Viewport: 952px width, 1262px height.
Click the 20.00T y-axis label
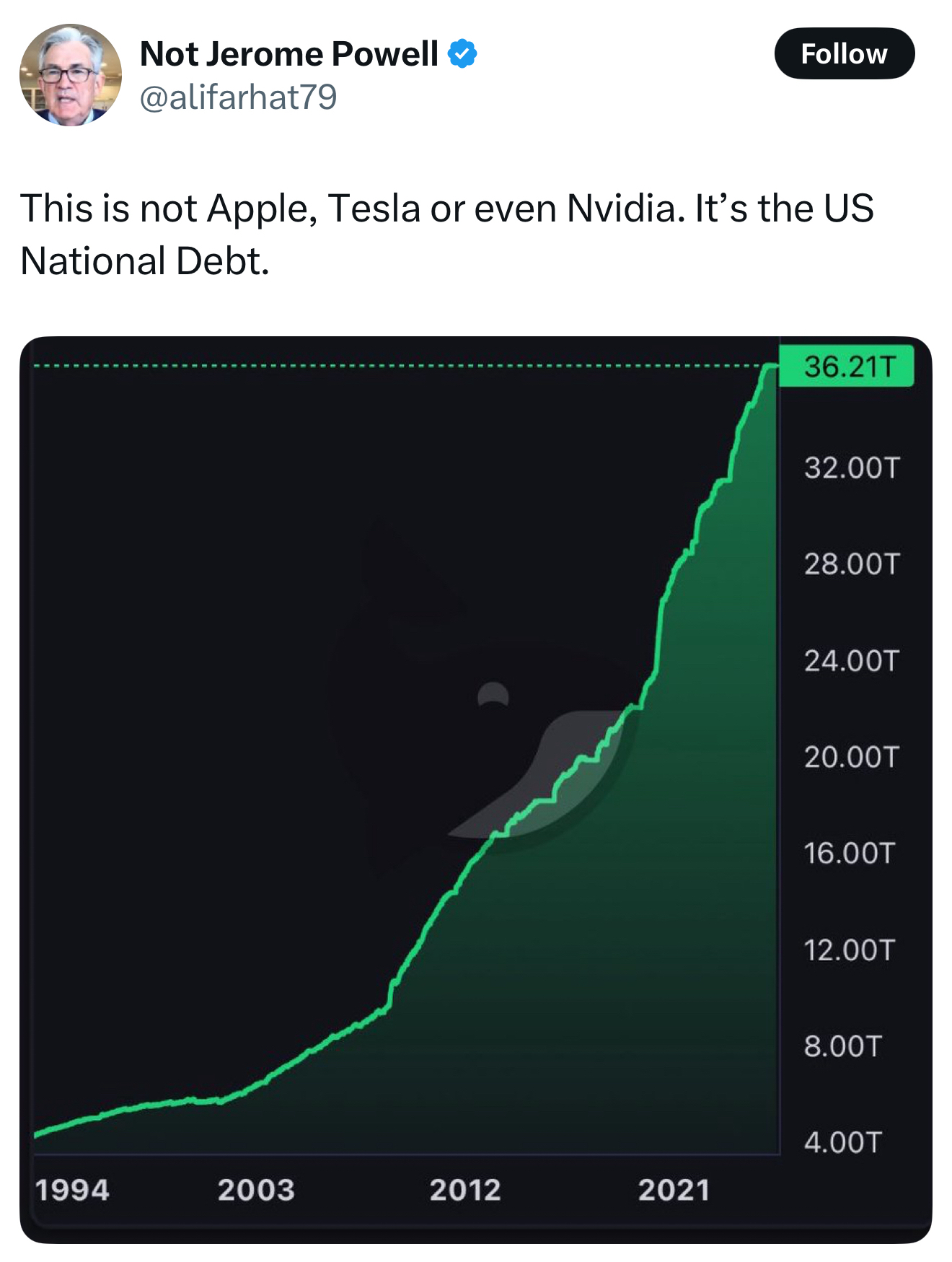tap(852, 757)
